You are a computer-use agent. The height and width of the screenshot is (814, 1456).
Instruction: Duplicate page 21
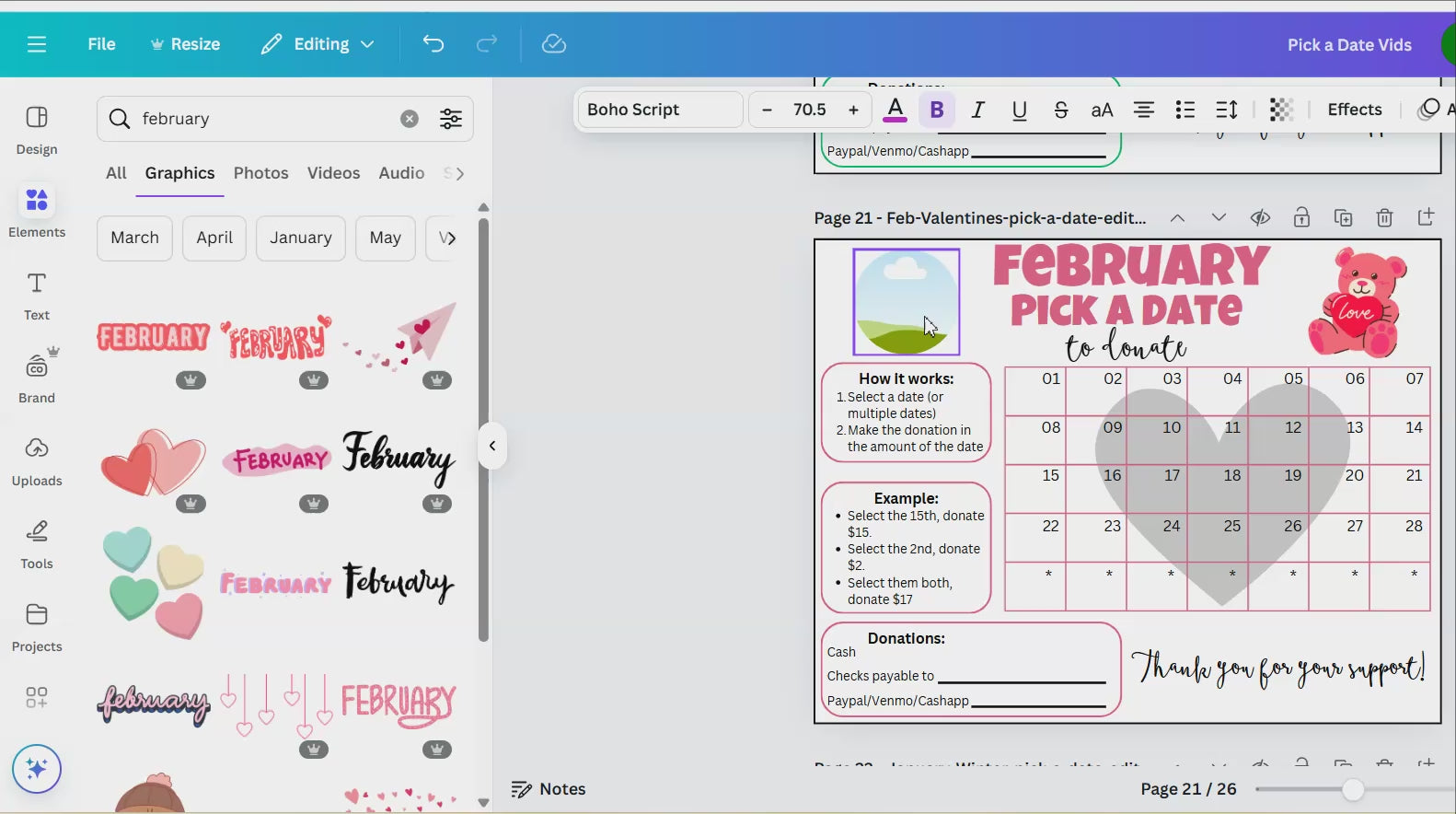[x=1343, y=218]
